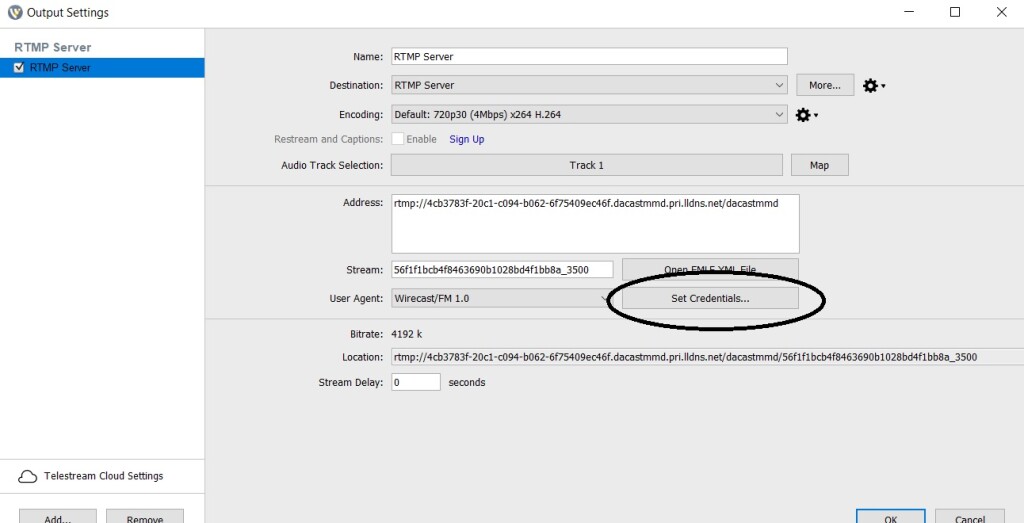Screen dimensions: 1024x523
Task: Click the 4192 k bitrate value
Action: tap(406, 334)
